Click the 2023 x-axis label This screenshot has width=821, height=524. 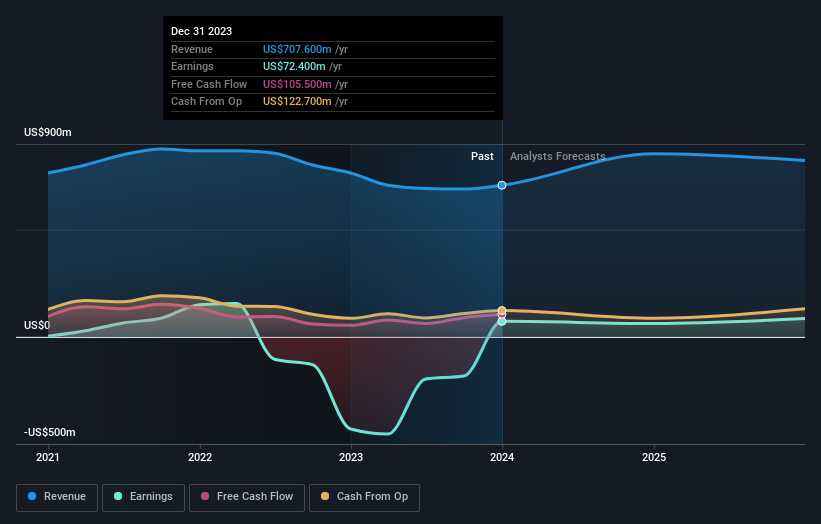[x=351, y=457]
